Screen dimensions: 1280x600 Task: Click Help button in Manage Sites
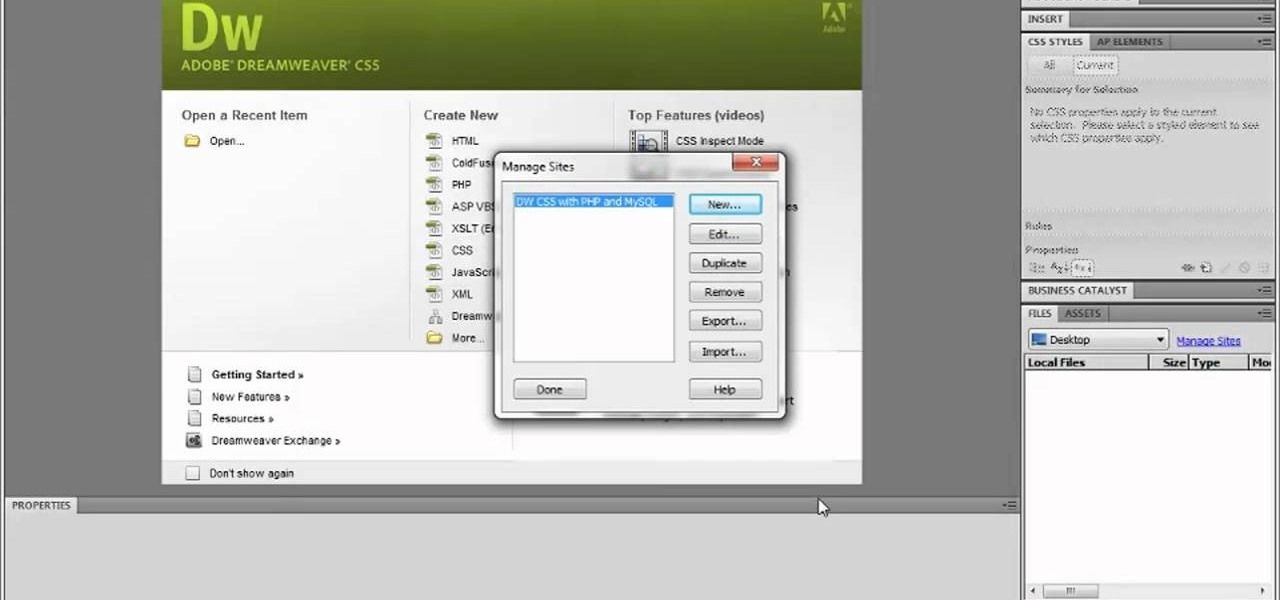(725, 390)
